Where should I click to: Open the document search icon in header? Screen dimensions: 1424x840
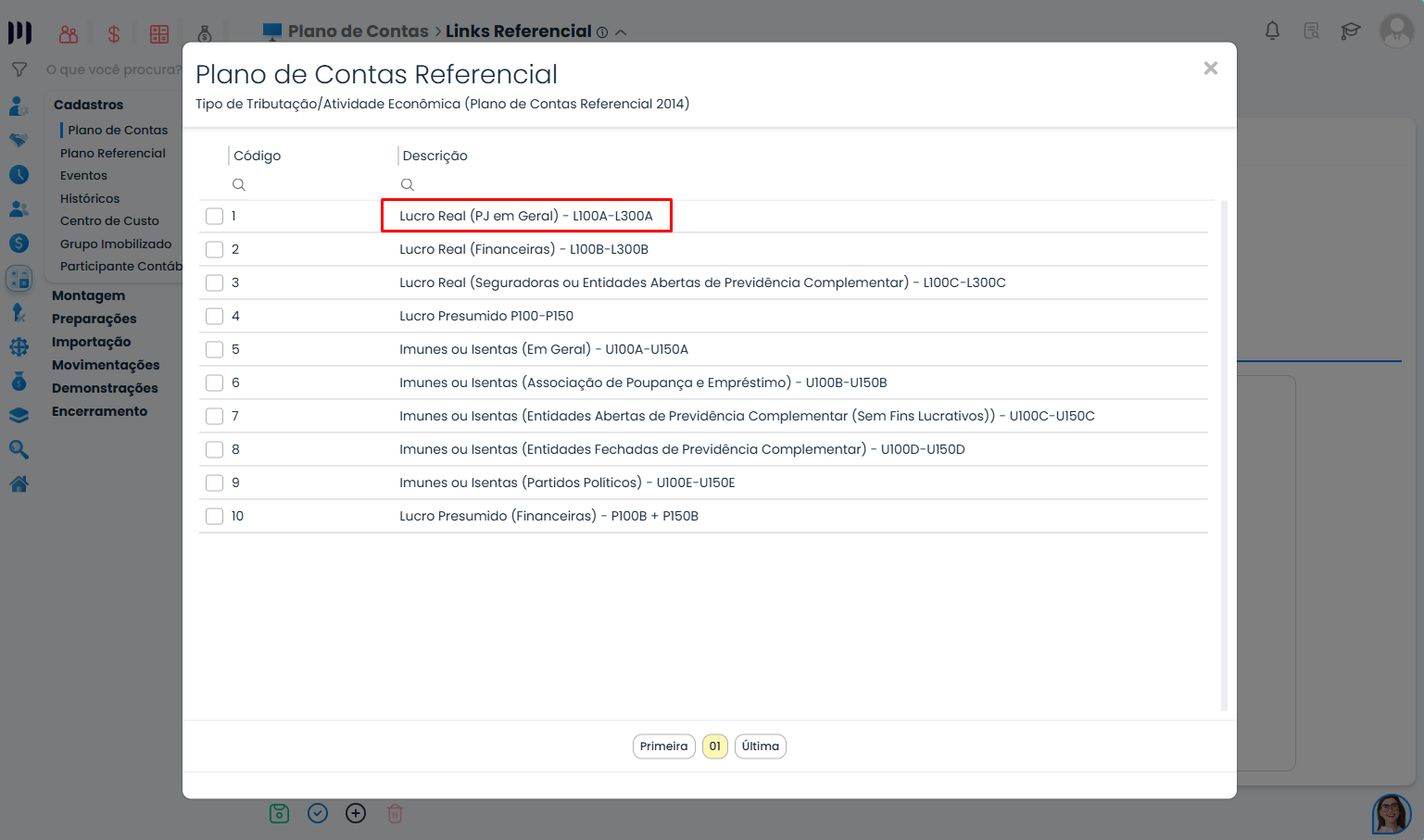(1311, 31)
